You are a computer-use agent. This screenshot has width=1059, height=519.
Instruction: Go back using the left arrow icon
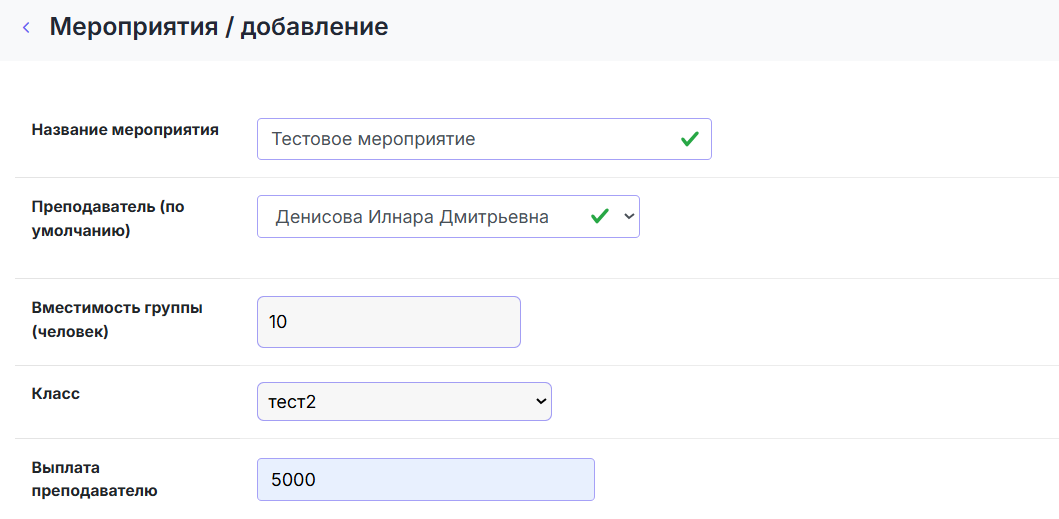coord(26,28)
